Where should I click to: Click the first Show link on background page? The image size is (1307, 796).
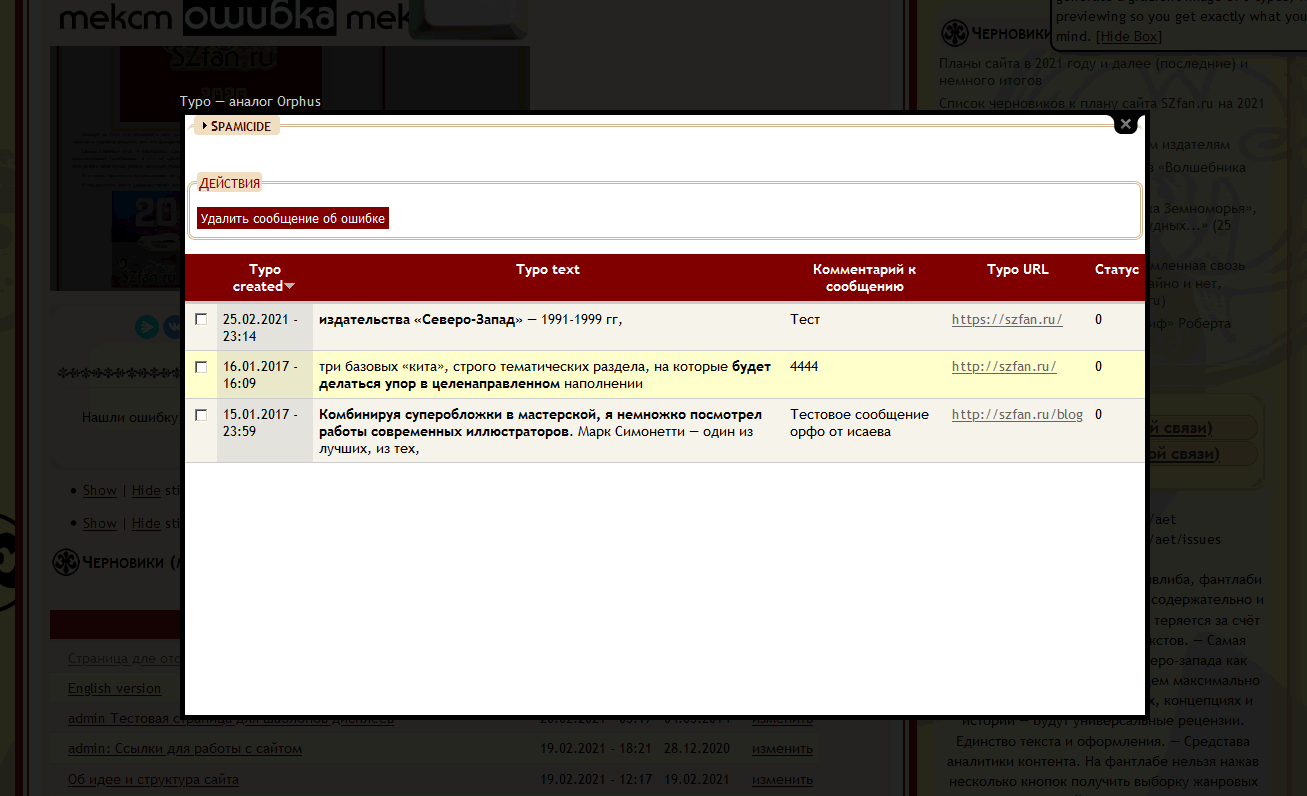pos(100,490)
